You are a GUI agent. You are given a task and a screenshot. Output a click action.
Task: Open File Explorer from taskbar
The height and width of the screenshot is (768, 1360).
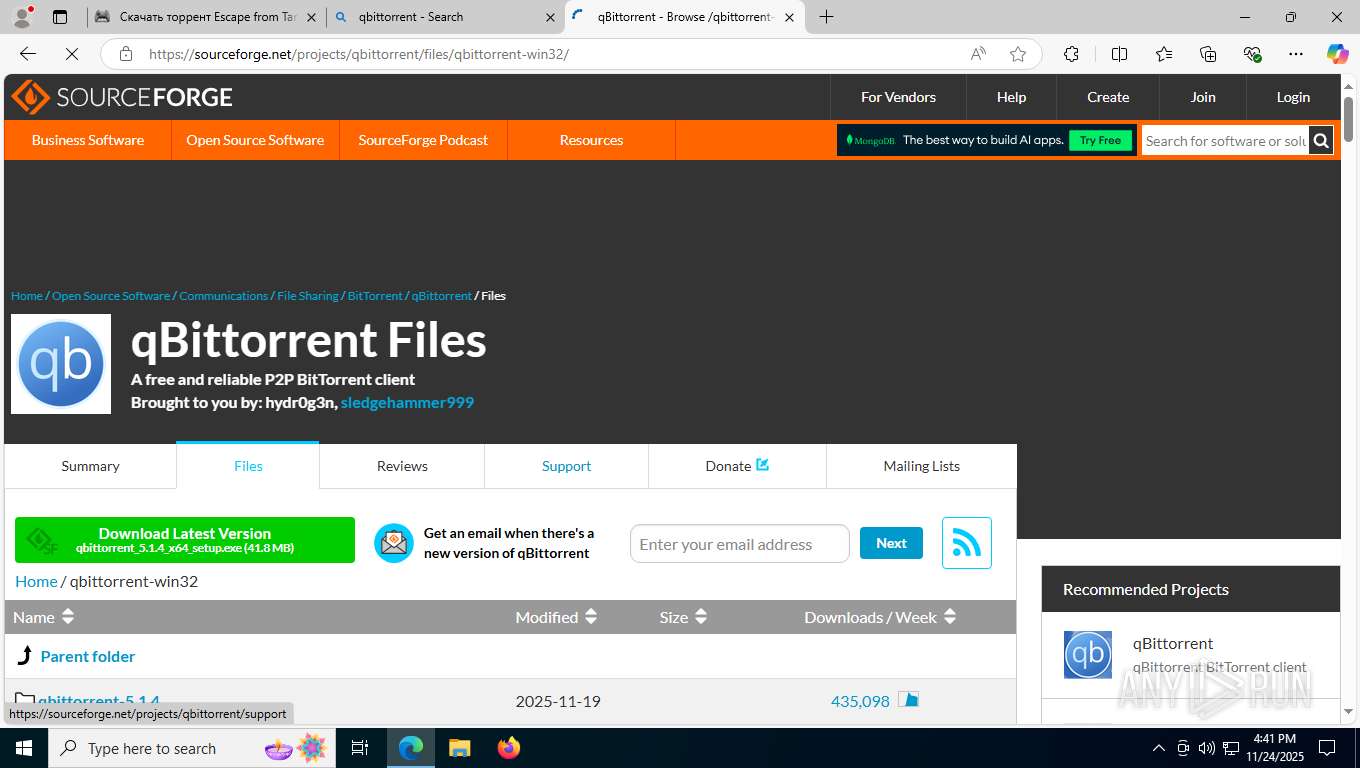pyautogui.click(x=459, y=748)
